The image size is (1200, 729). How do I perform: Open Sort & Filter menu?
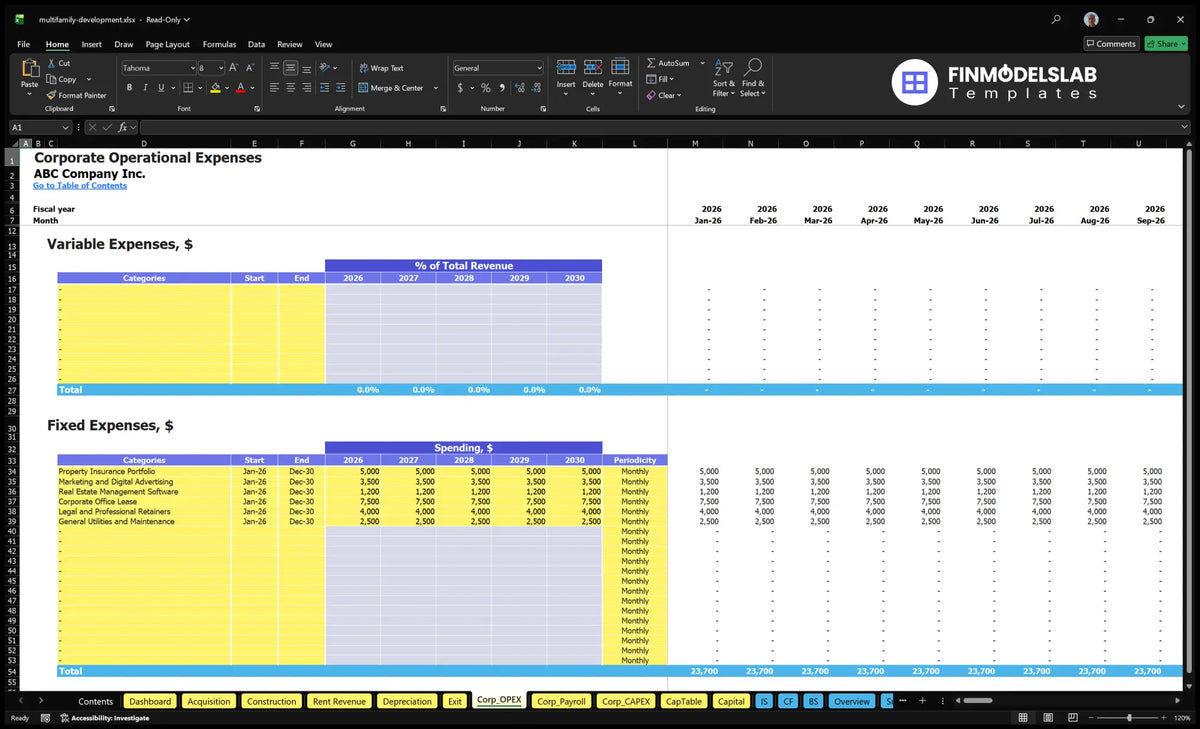click(724, 77)
